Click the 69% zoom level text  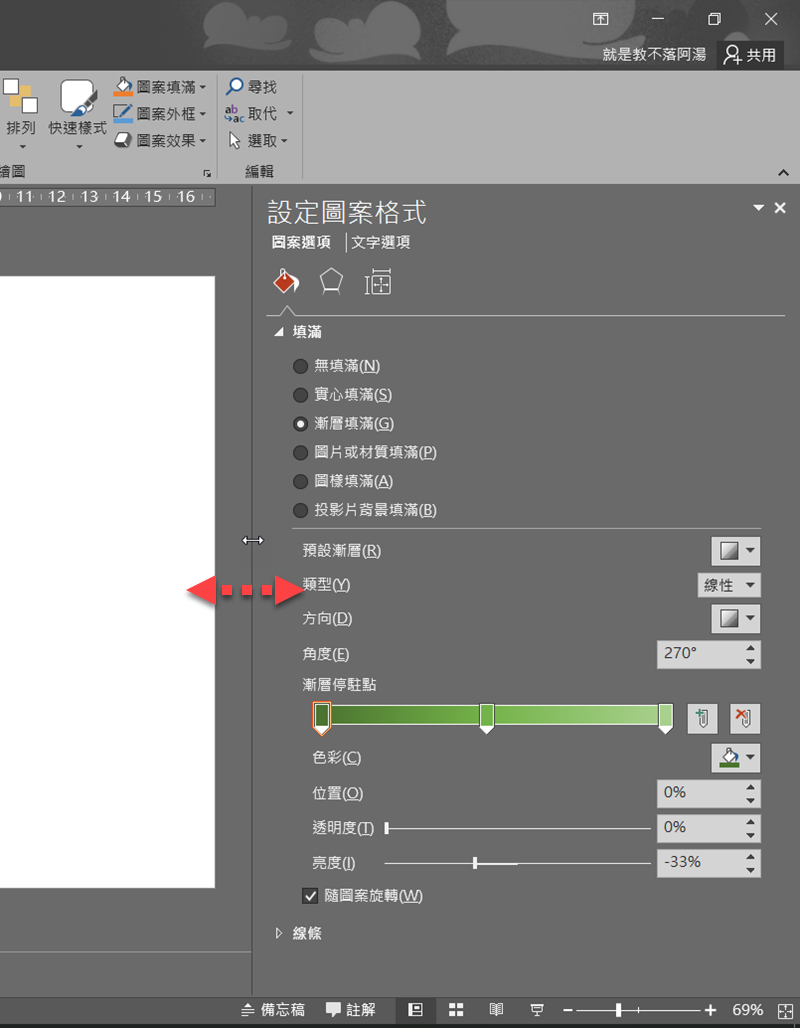point(747,1010)
